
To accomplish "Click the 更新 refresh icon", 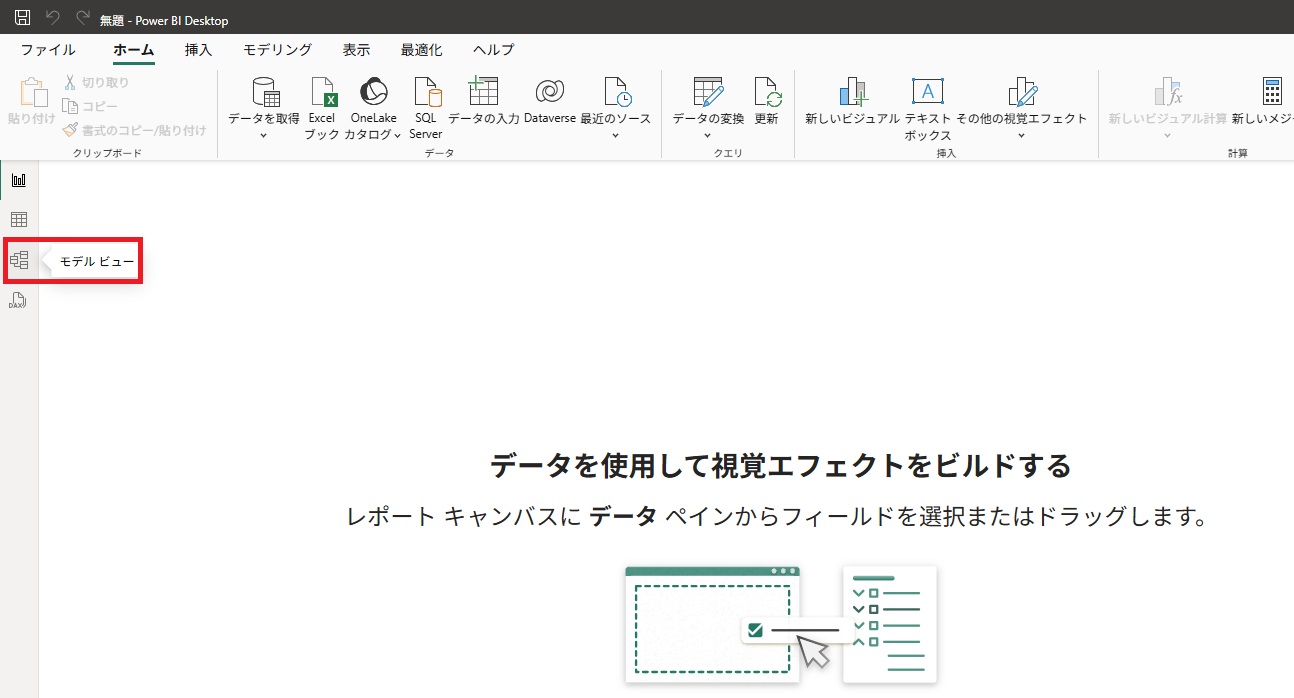I will click(767, 92).
